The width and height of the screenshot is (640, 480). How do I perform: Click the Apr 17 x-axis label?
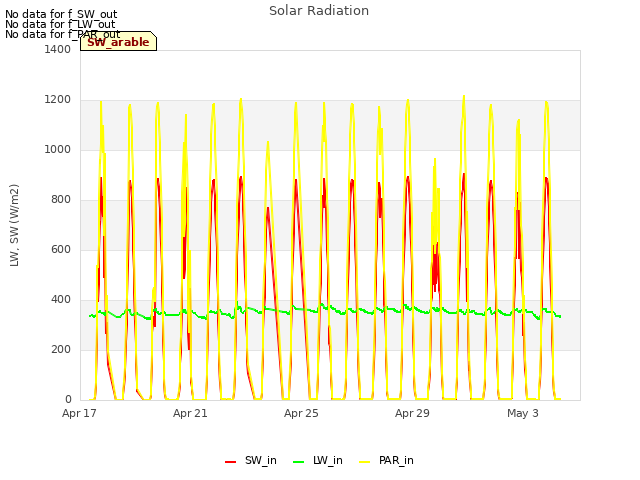79,413
